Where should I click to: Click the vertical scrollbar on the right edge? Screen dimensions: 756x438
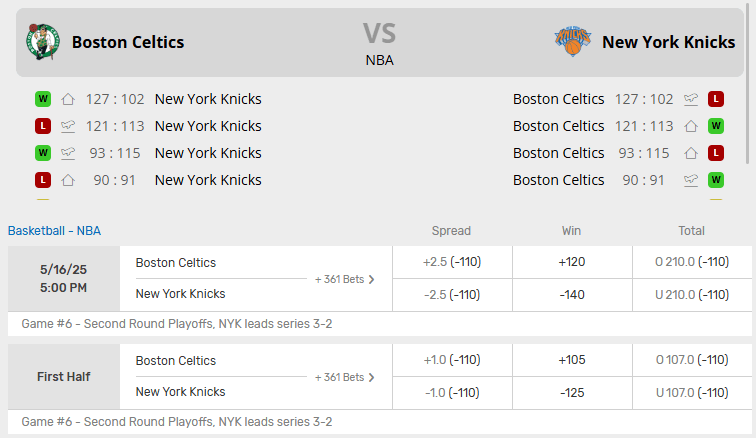tap(748, 82)
